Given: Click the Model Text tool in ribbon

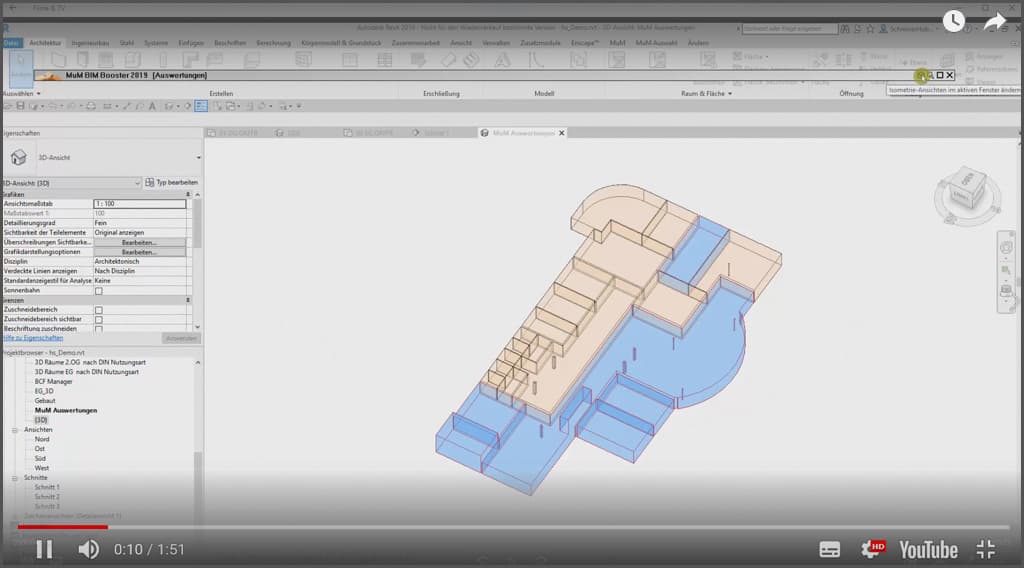Looking at the screenshot, I should click(502, 60).
